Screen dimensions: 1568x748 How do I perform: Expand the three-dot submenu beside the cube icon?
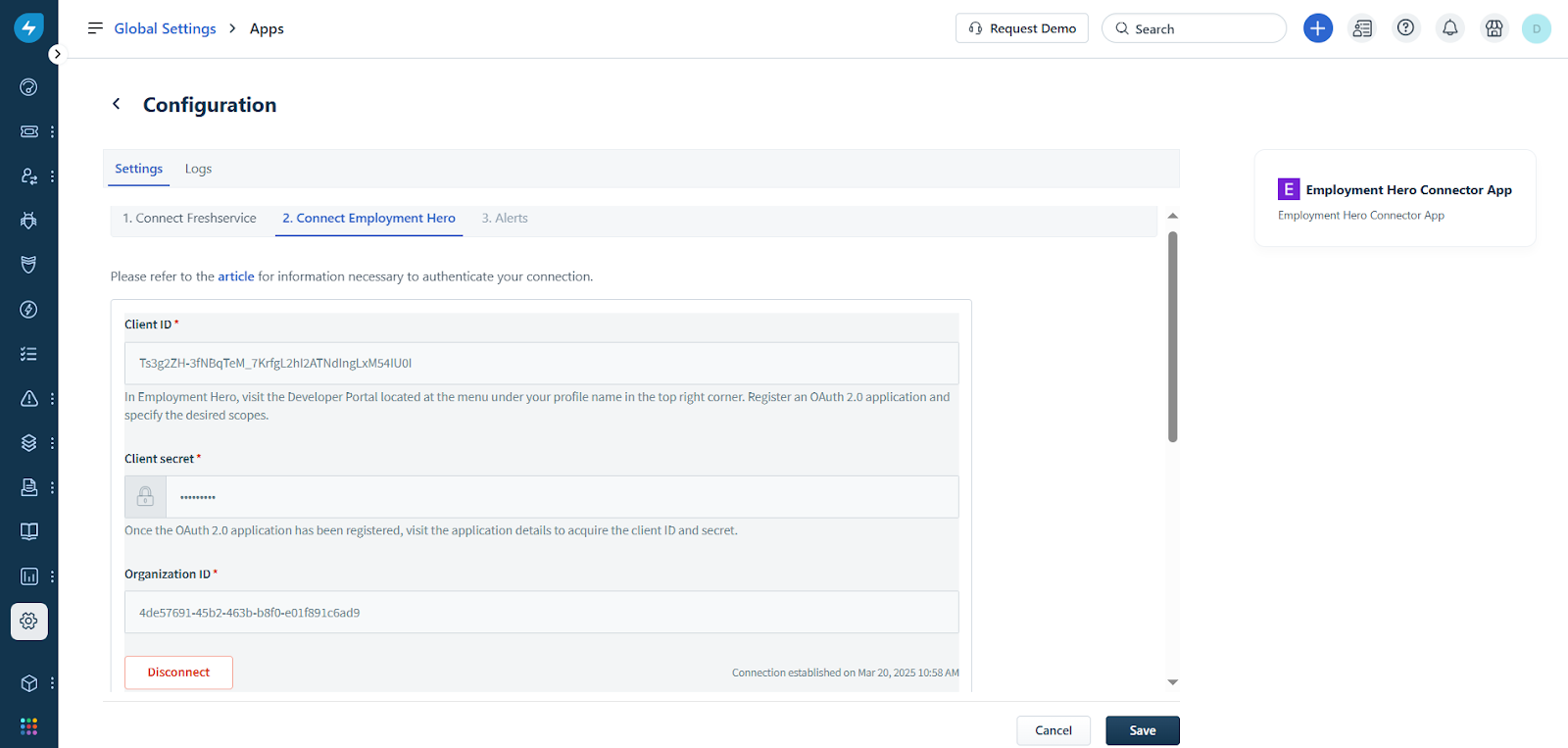pyautogui.click(x=52, y=683)
